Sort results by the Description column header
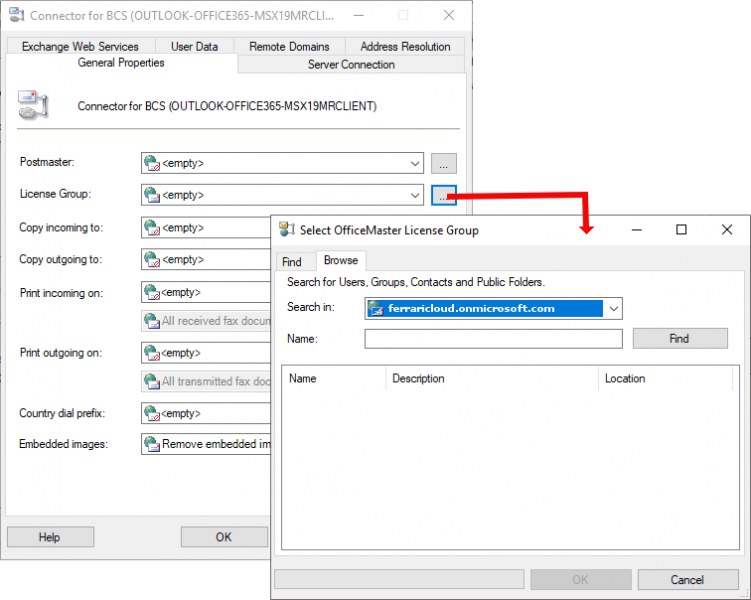751x600 pixels. [492, 379]
